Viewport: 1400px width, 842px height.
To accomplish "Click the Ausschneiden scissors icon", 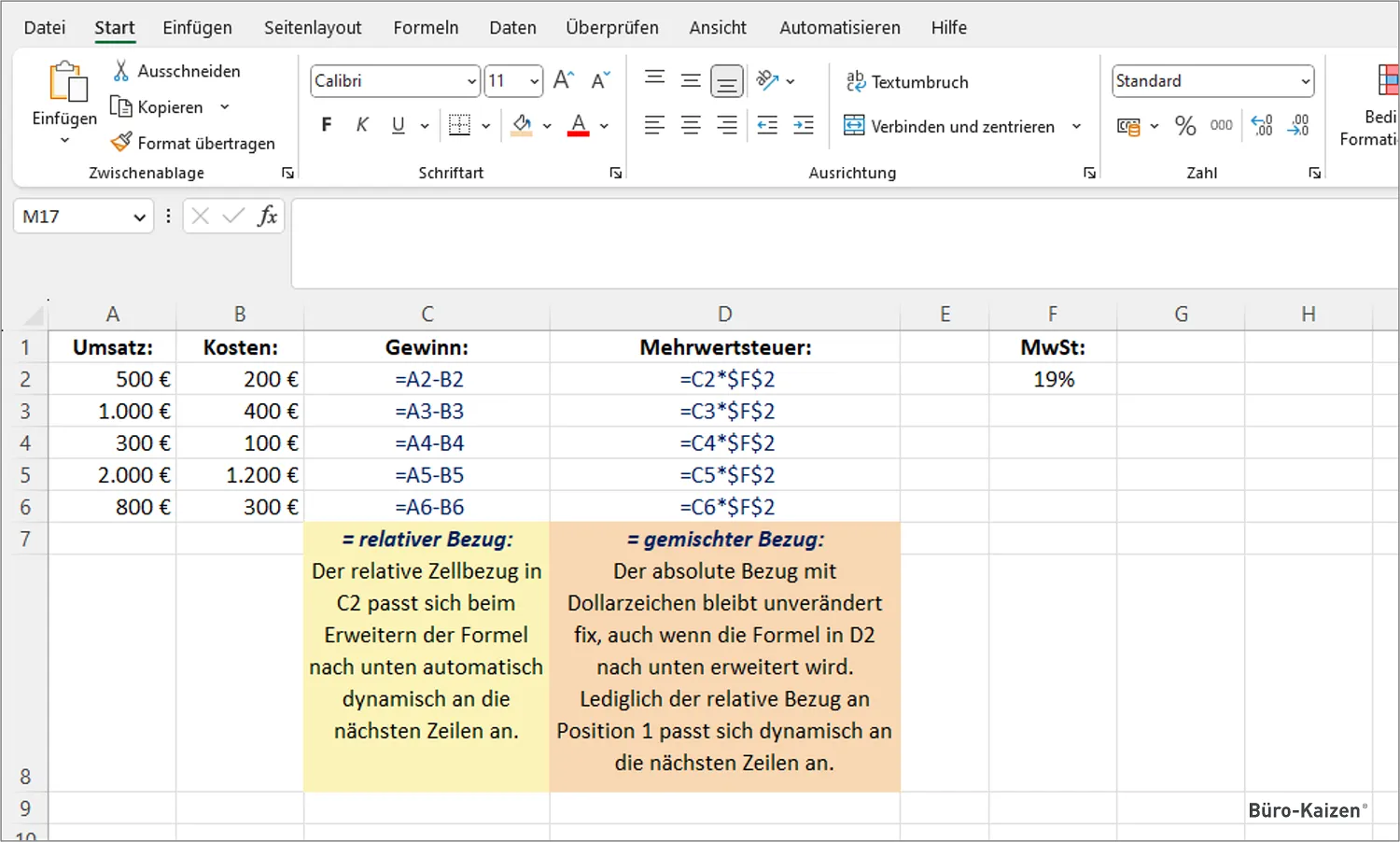I will point(119,70).
